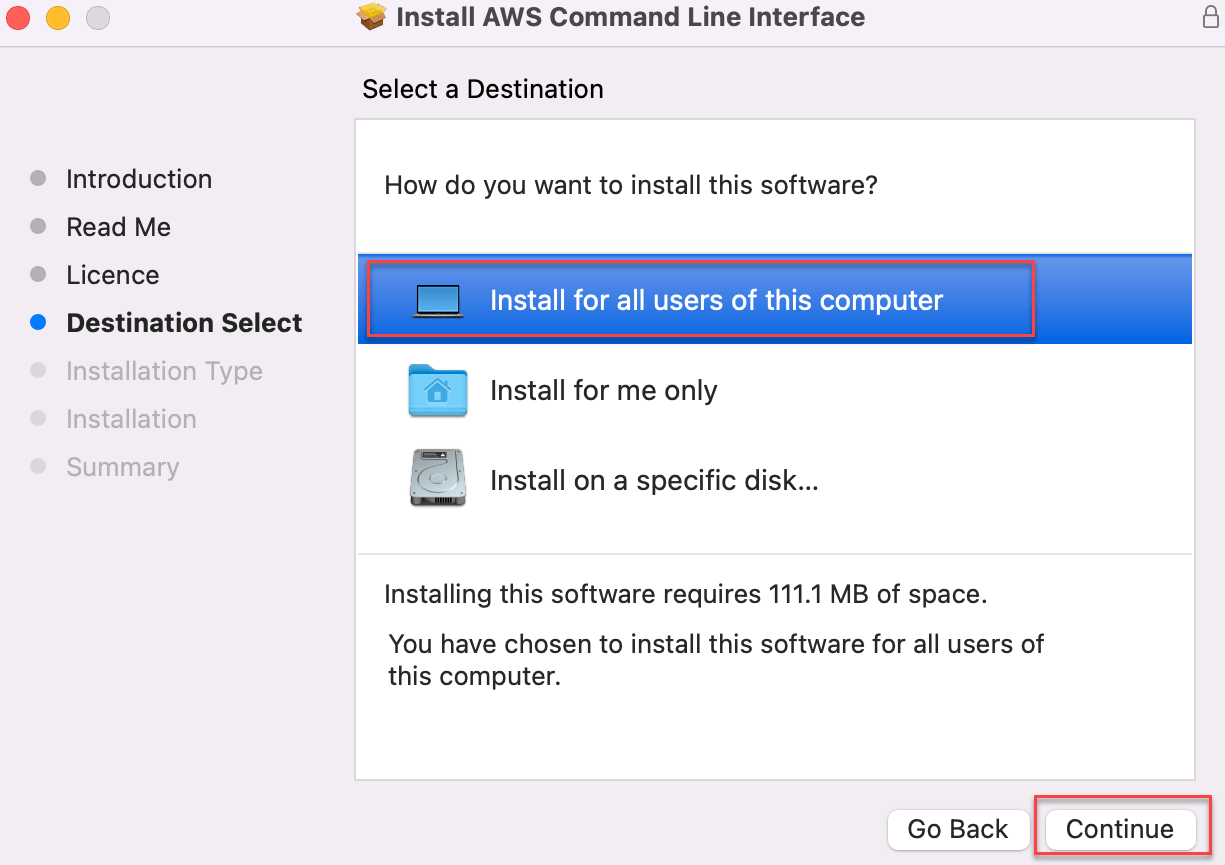This screenshot has width=1225, height=865.
Task: Click the red close window button
Action: point(18,17)
